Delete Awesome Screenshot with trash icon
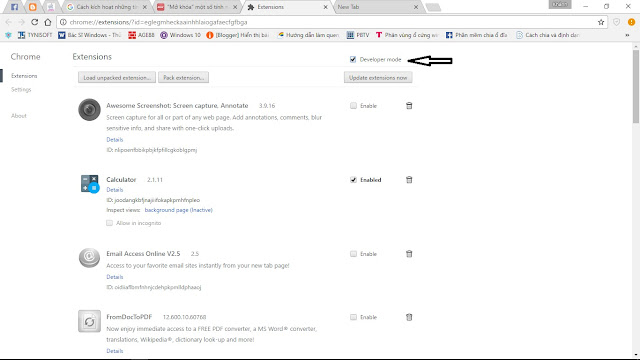The image size is (640, 360). click(x=409, y=106)
